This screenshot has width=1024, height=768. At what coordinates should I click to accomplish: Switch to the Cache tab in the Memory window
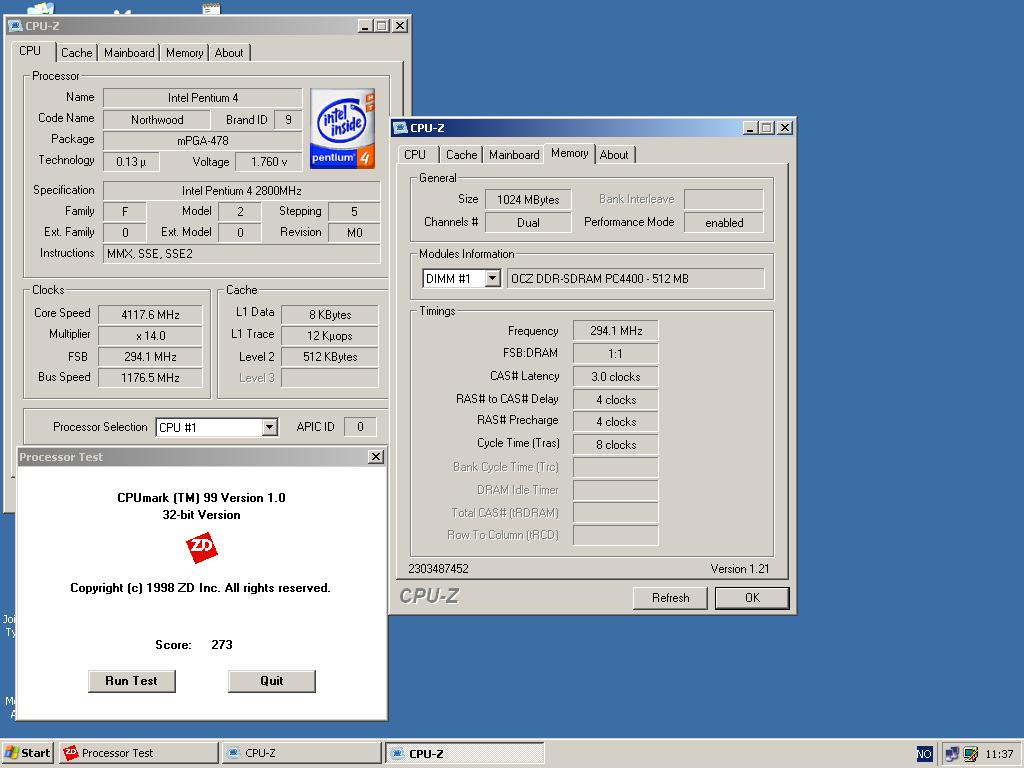coord(461,155)
